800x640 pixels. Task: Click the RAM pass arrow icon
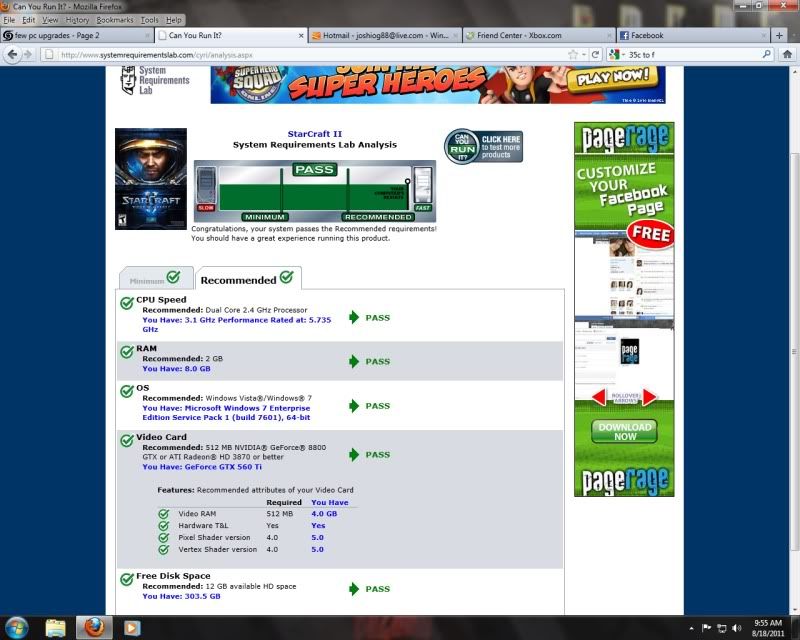(354, 361)
